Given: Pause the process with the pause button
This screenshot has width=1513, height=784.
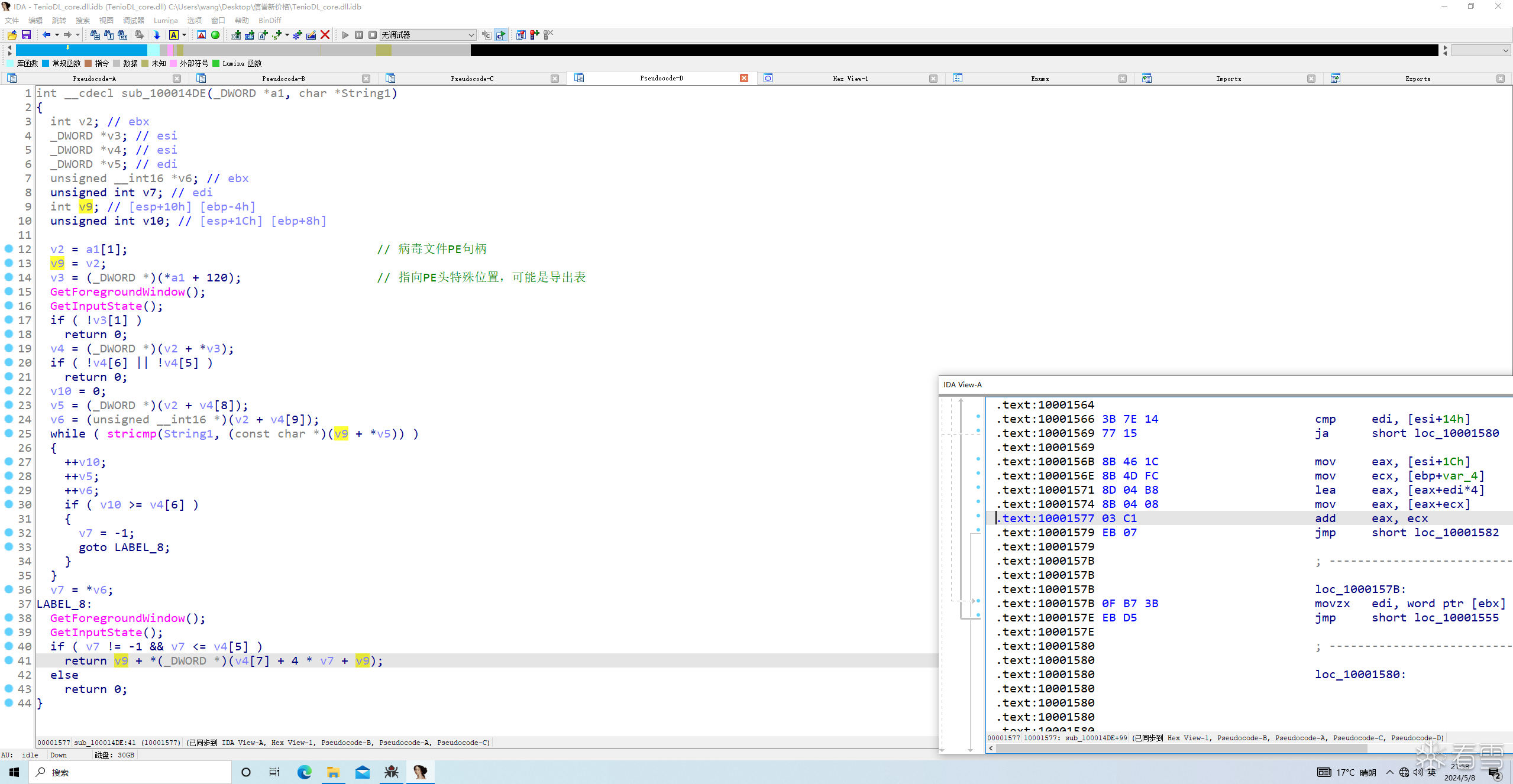Looking at the screenshot, I should (x=359, y=35).
